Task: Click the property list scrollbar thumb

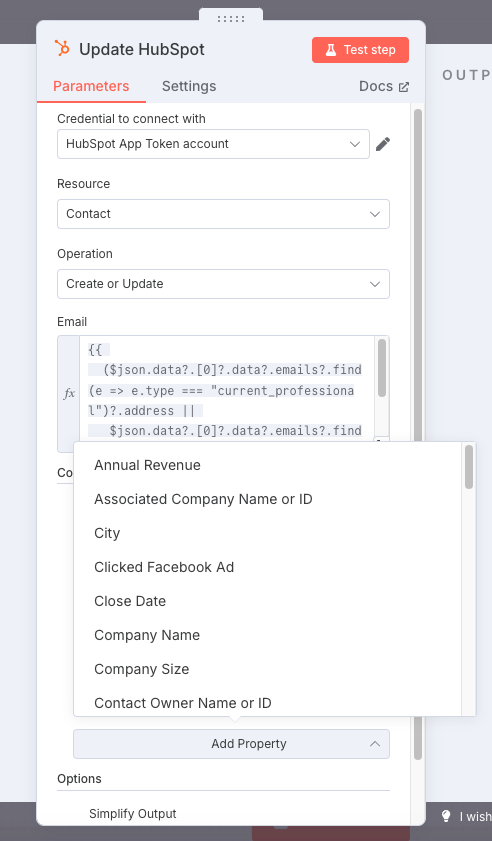Action: [469, 467]
